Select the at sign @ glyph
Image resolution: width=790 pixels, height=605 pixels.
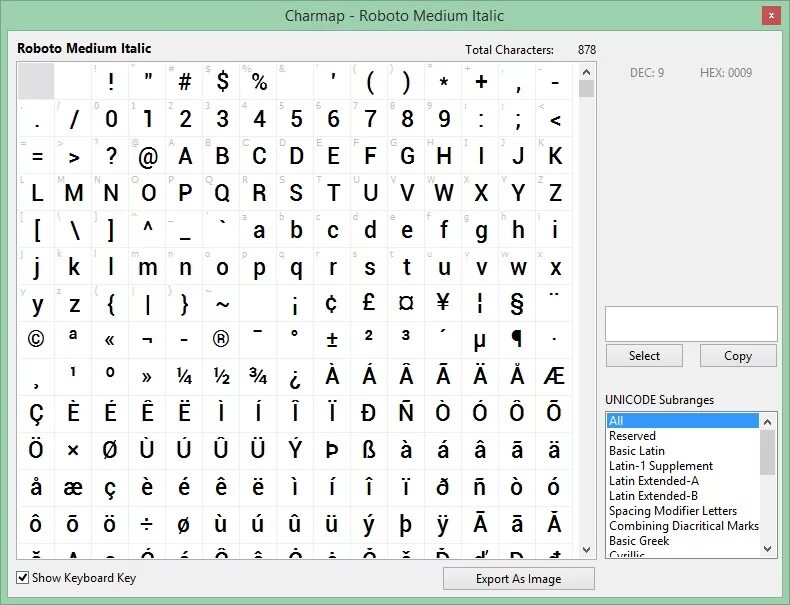tap(148, 156)
